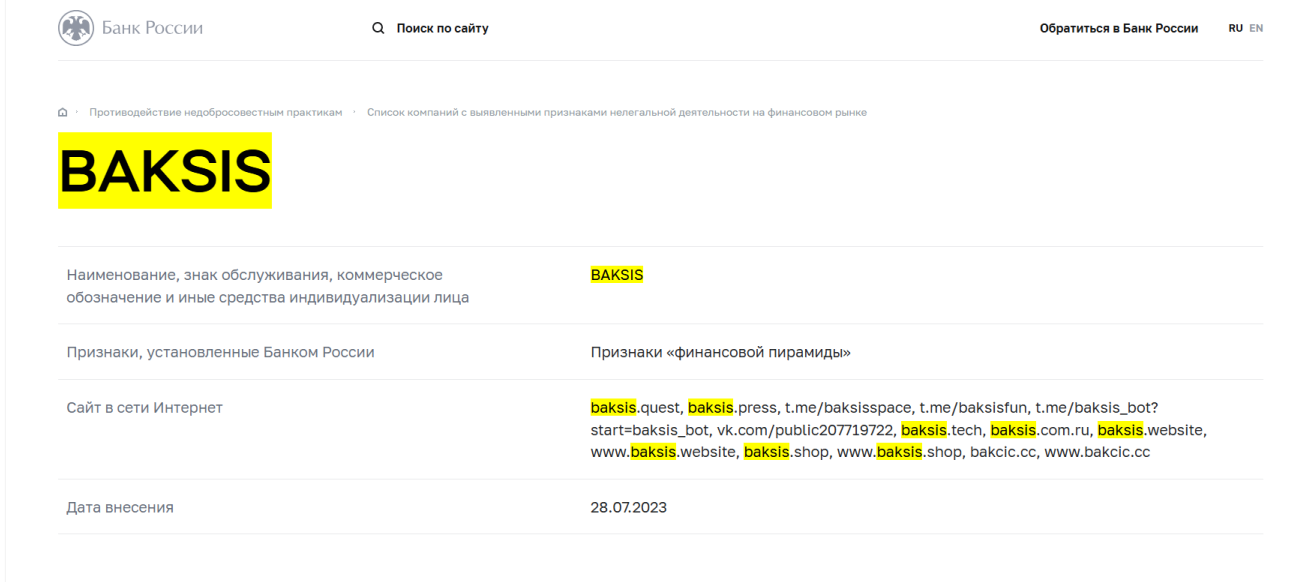
Task: Click the 't.me/baksisfun' text
Action: click(972, 408)
